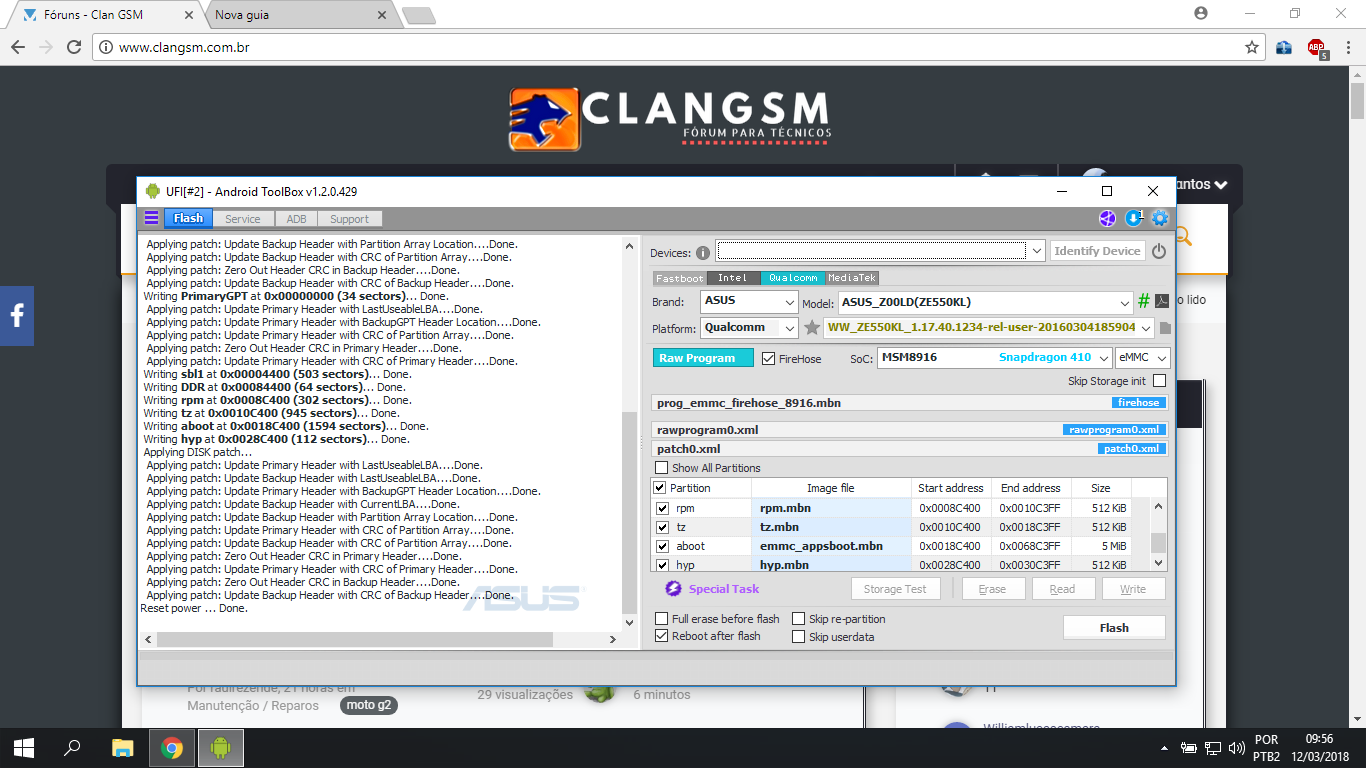The width and height of the screenshot is (1366, 768).
Task: Open the Platform Qualcomm dropdown
Action: 789,328
